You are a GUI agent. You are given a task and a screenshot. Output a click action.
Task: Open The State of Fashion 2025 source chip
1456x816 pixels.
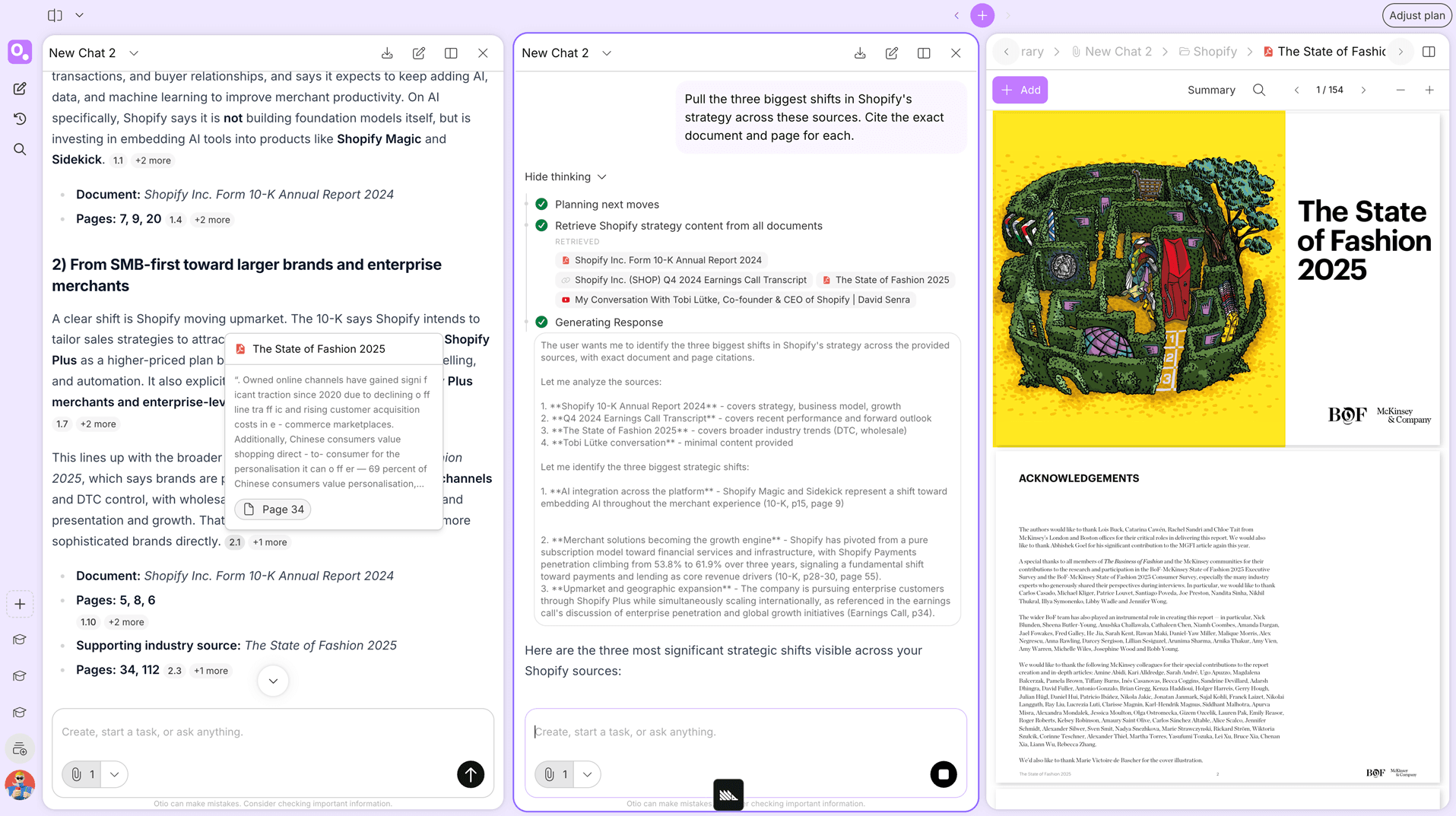click(886, 280)
